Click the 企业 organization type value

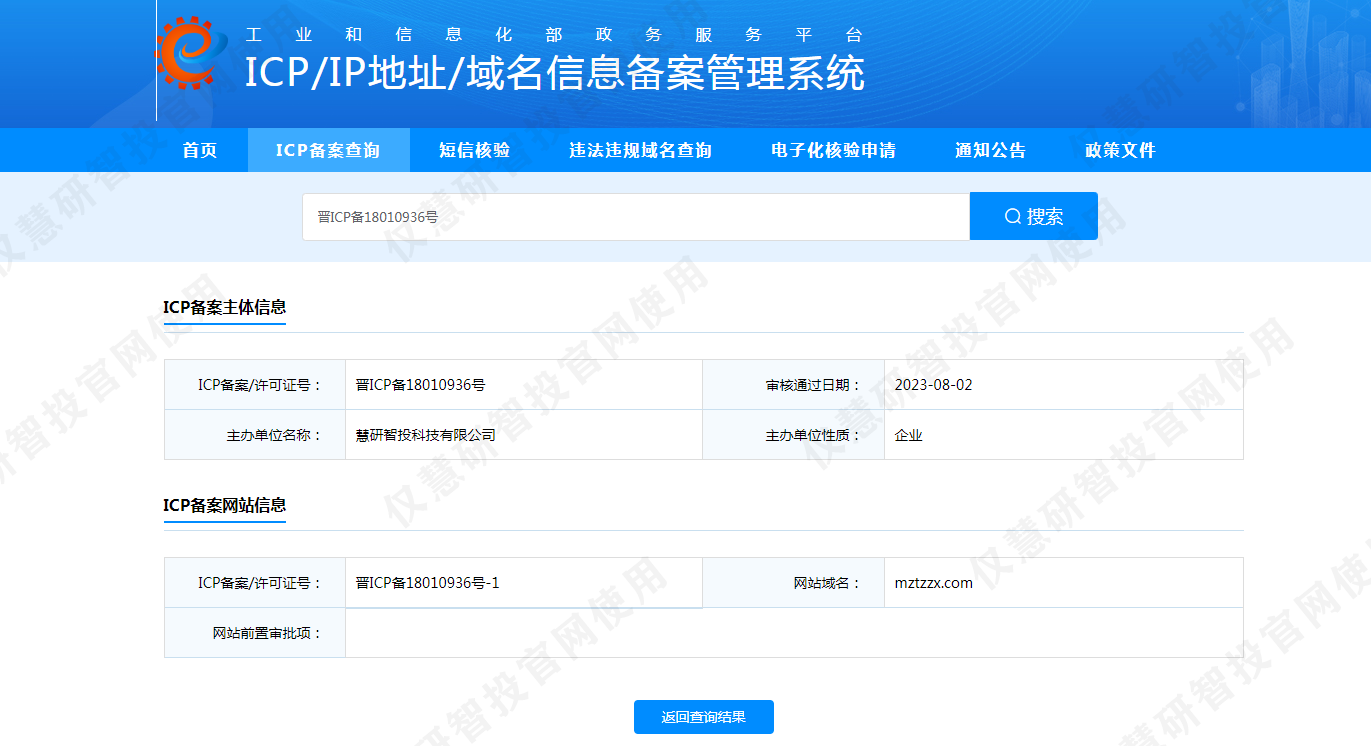[x=908, y=435]
